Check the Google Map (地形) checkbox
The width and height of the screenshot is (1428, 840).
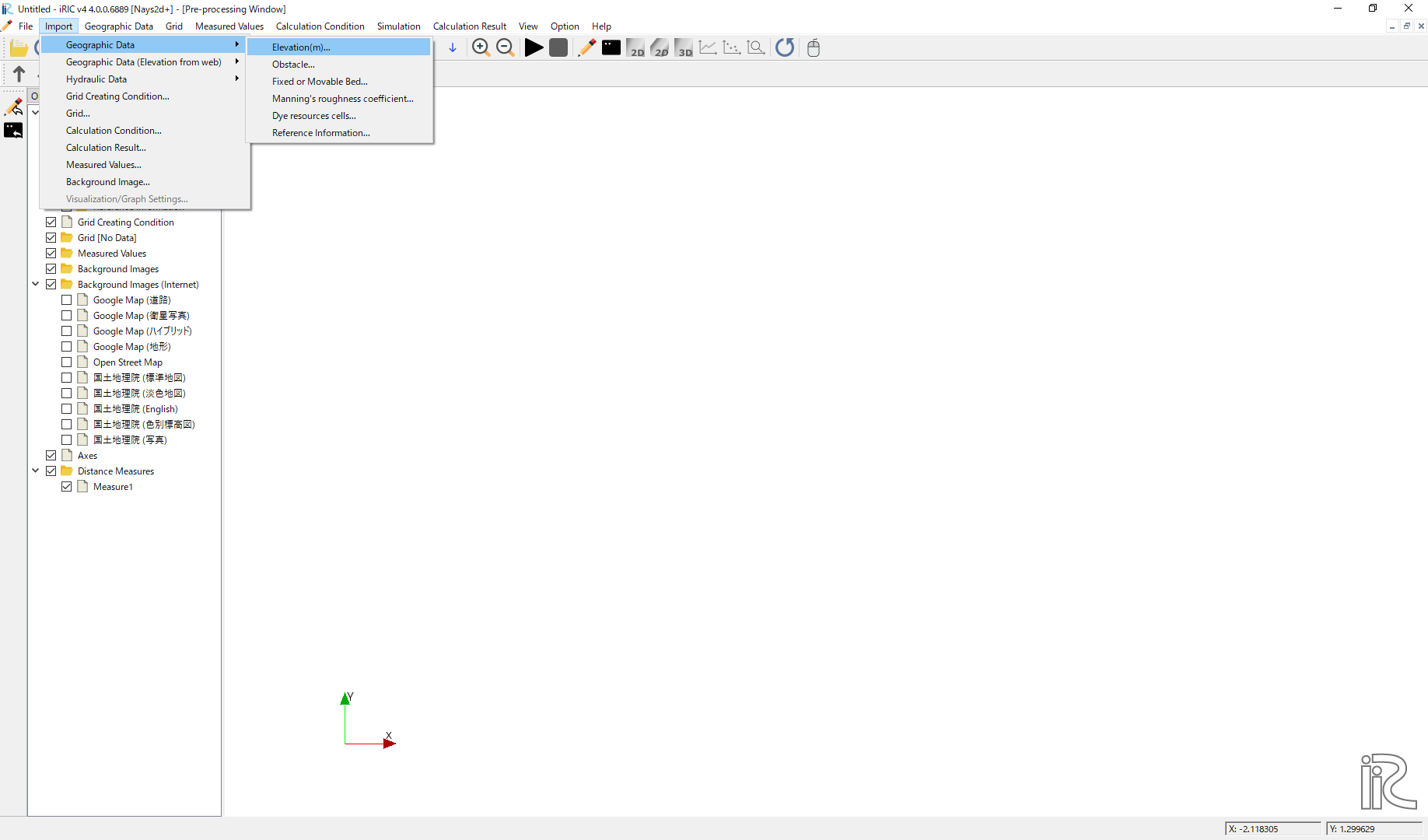click(67, 346)
